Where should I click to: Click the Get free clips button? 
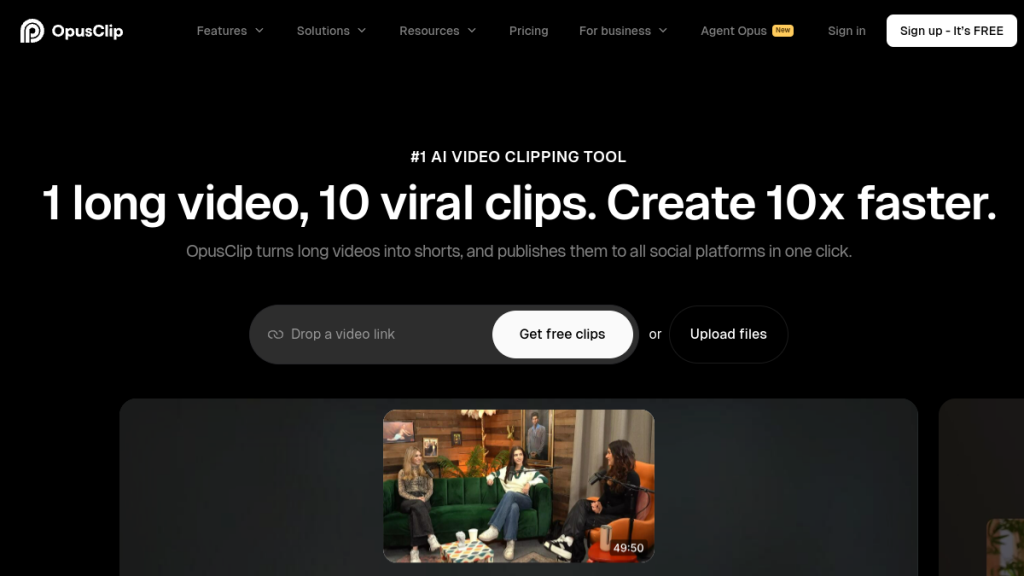pos(562,334)
